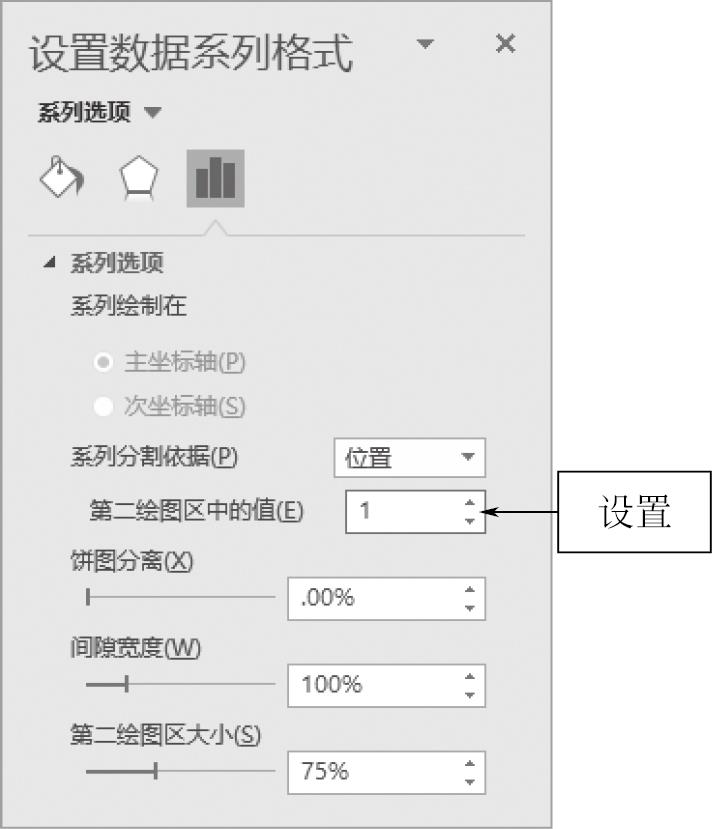Expand the 系列选项 header dropdown
712x829 pixels.
[x=152, y=113]
